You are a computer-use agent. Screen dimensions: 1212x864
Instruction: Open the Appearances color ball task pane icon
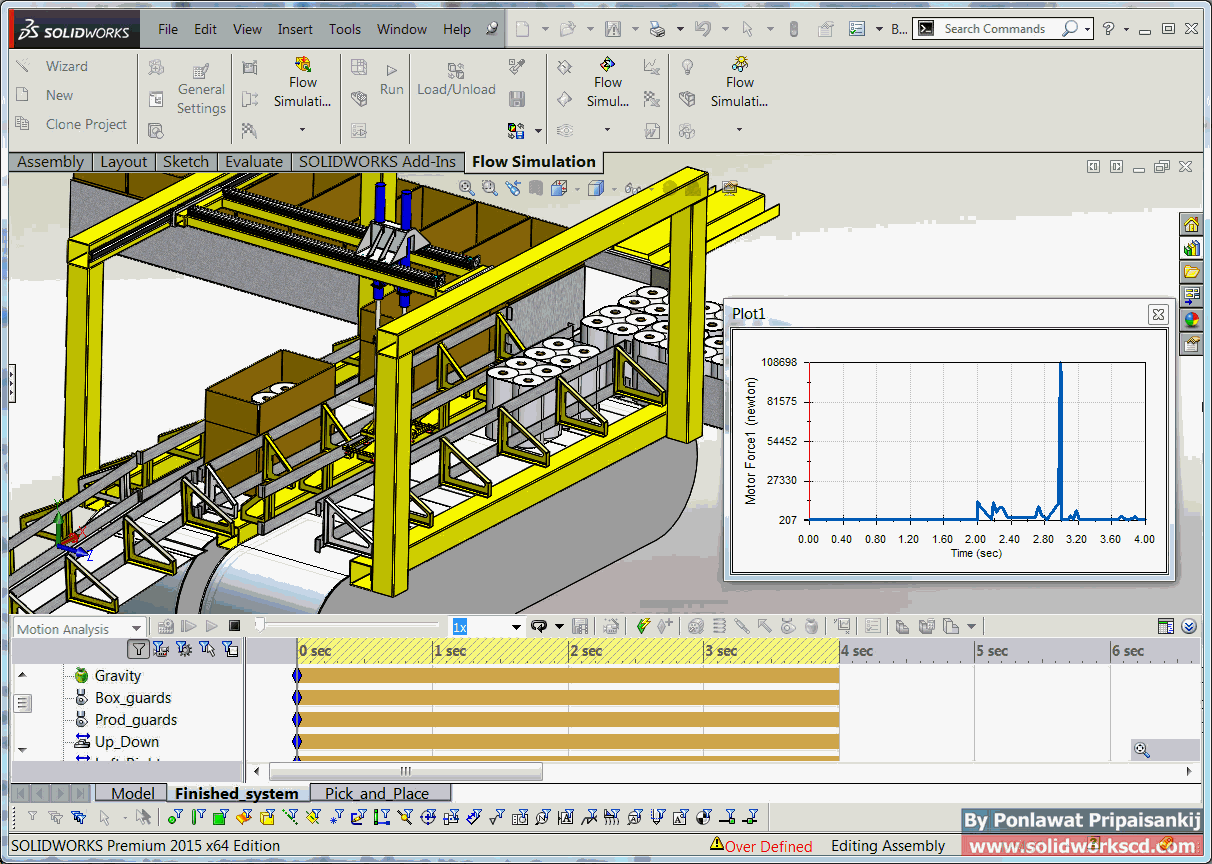(1191, 320)
